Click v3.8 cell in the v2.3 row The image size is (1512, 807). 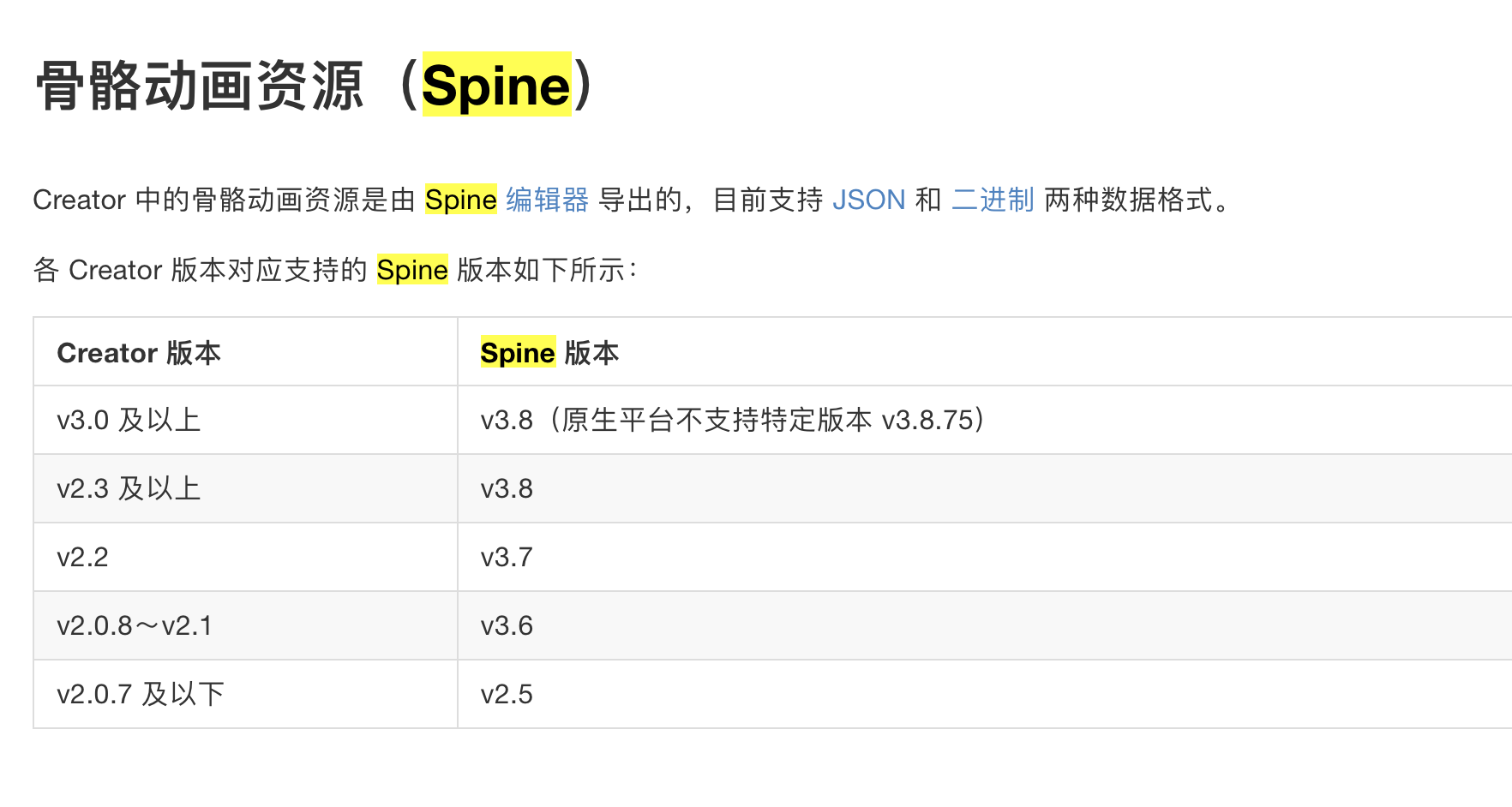[507, 488]
